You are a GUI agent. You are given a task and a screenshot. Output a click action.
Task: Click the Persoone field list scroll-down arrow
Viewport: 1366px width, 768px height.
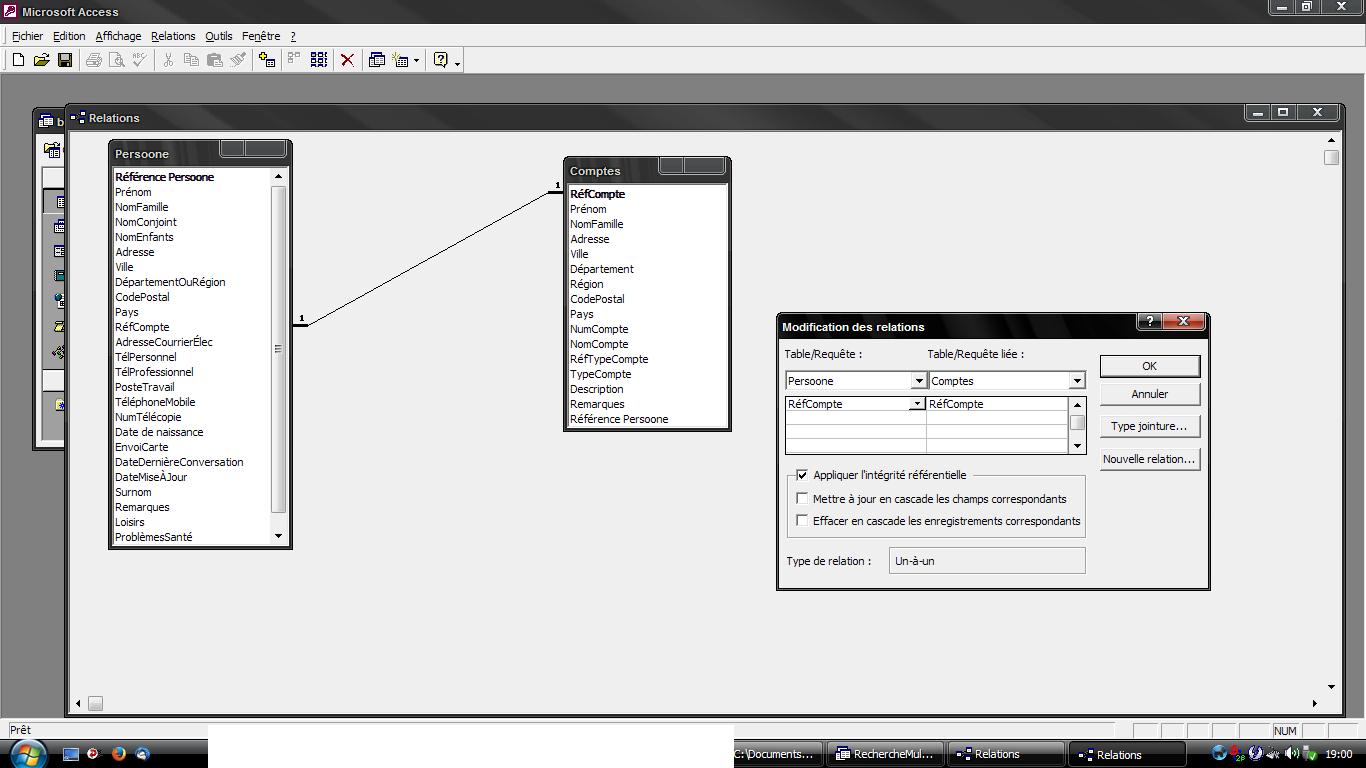(278, 537)
